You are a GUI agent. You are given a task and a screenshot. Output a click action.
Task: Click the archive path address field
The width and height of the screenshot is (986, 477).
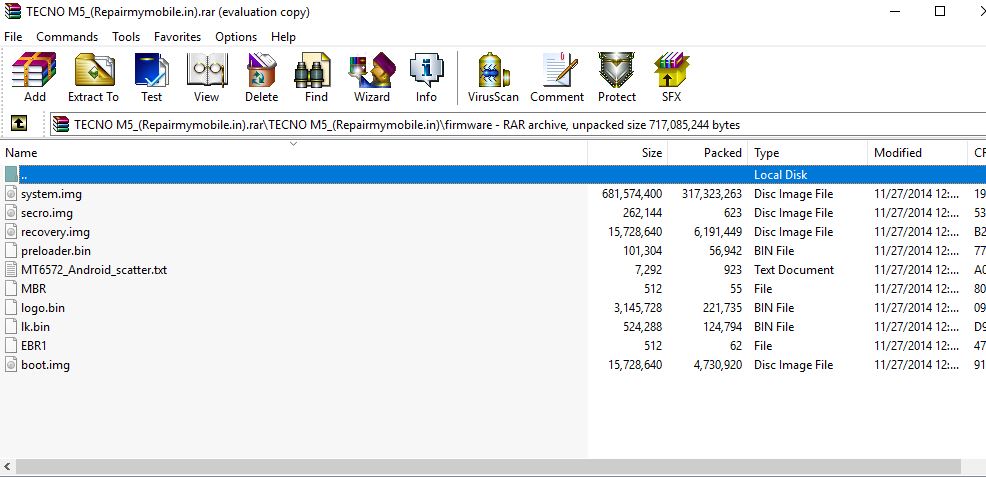(x=500, y=124)
